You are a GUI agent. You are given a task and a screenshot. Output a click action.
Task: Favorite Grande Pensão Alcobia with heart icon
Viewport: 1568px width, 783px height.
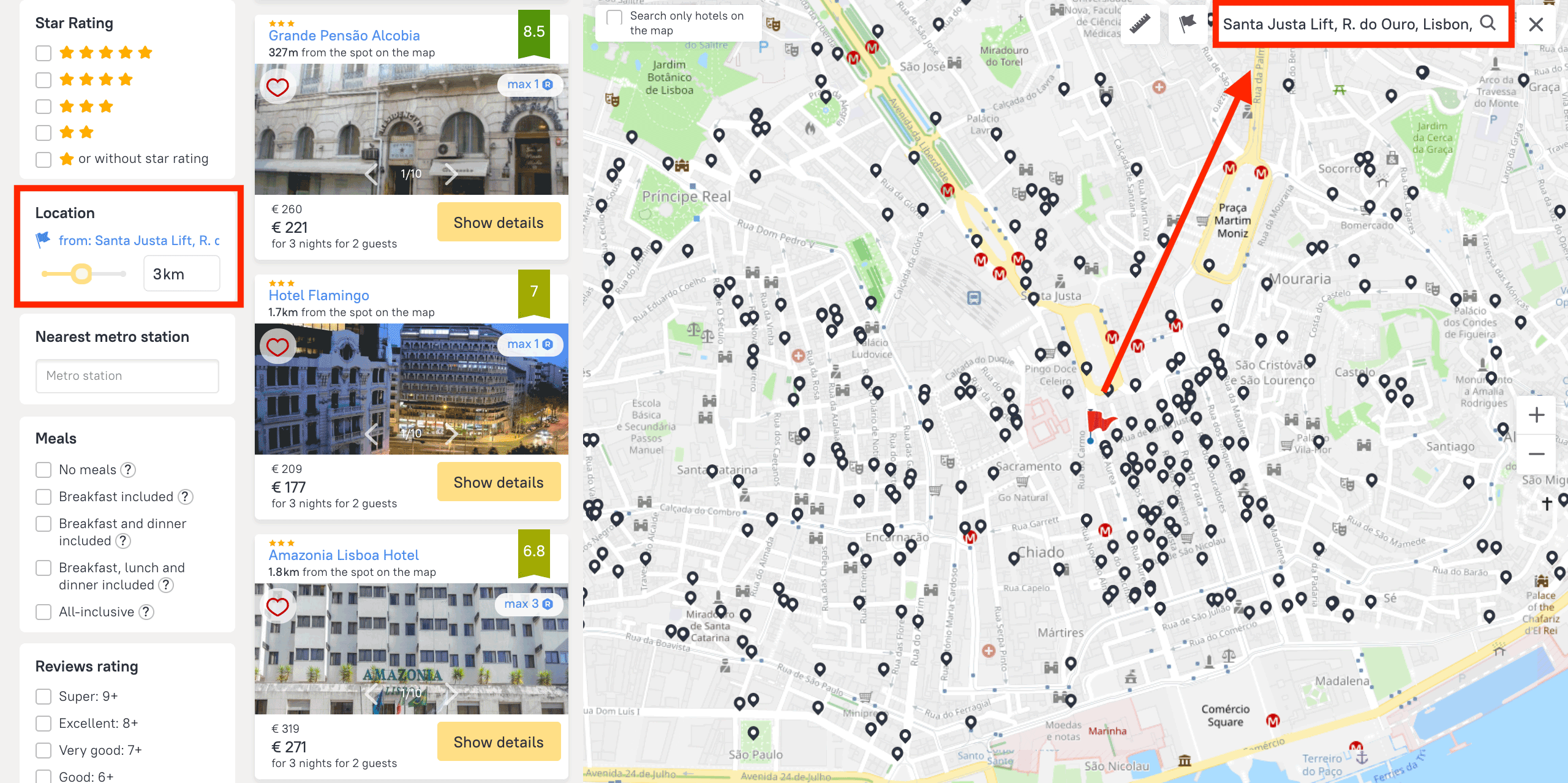click(x=277, y=87)
